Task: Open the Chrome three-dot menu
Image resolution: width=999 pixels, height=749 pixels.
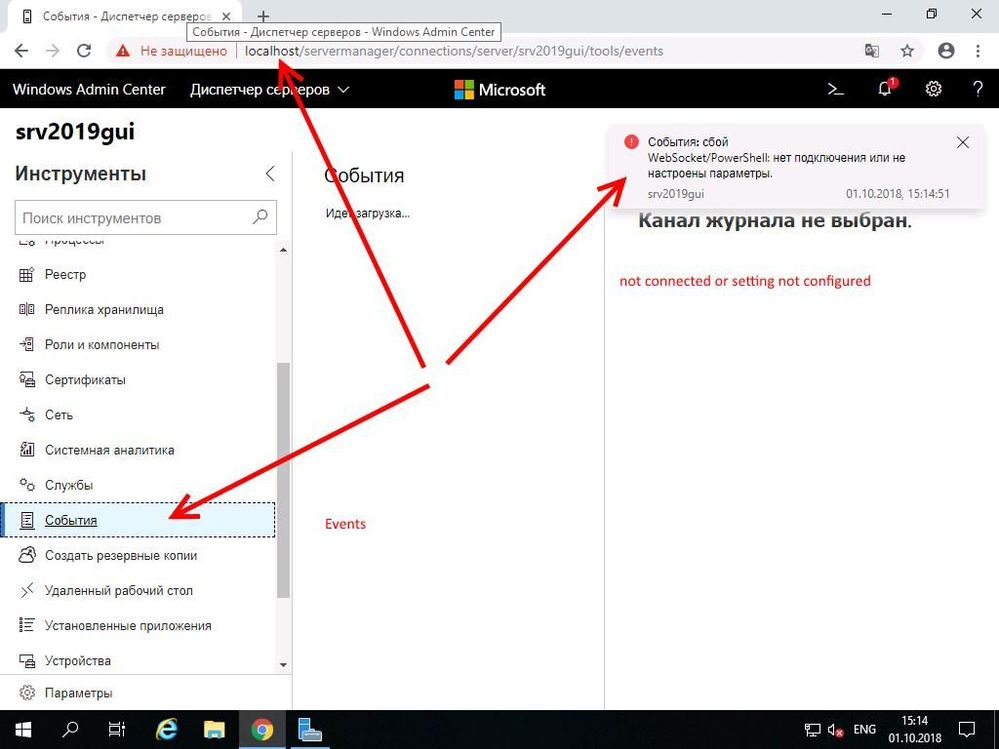Action: tap(978, 51)
